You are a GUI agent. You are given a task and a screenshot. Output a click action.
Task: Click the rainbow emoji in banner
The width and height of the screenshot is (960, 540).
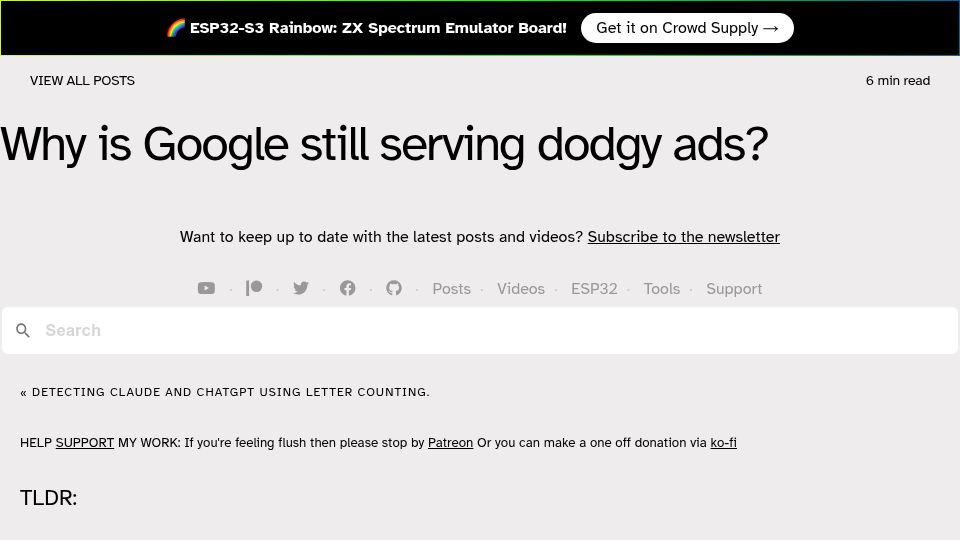coord(176,28)
